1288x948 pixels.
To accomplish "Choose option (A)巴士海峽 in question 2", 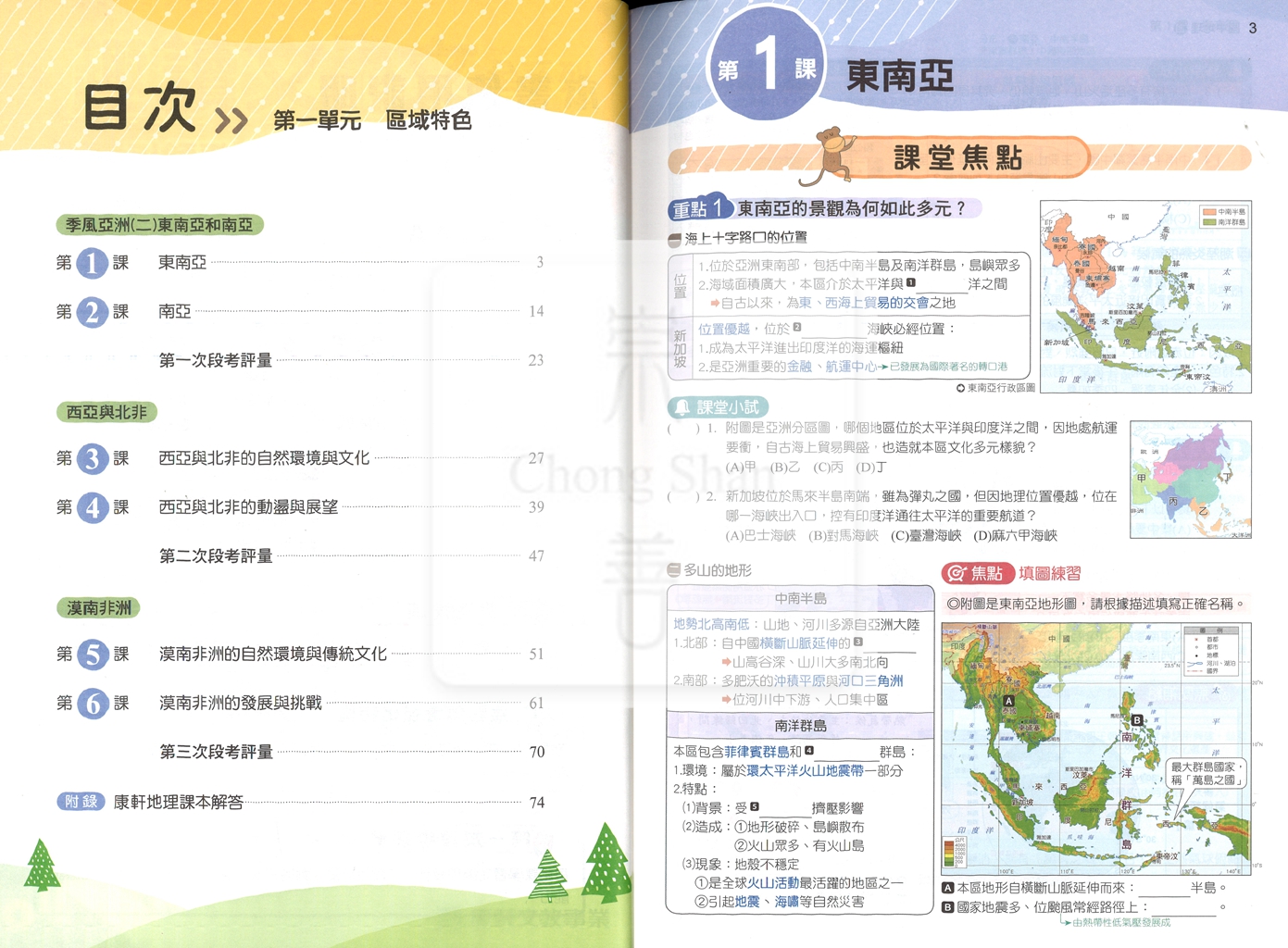I will pos(760,535).
